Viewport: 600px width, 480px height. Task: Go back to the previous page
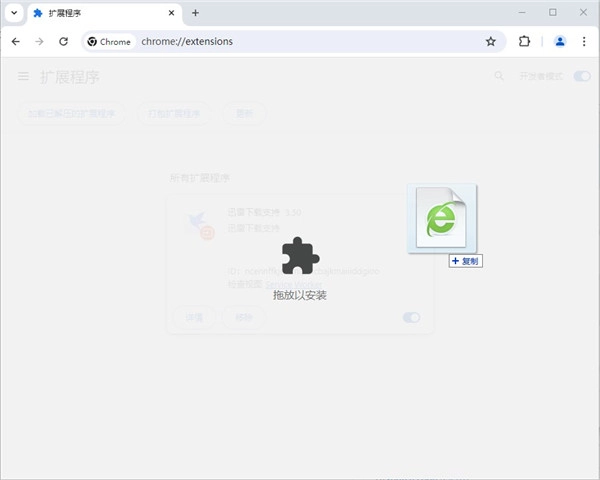click(x=15, y=42)
